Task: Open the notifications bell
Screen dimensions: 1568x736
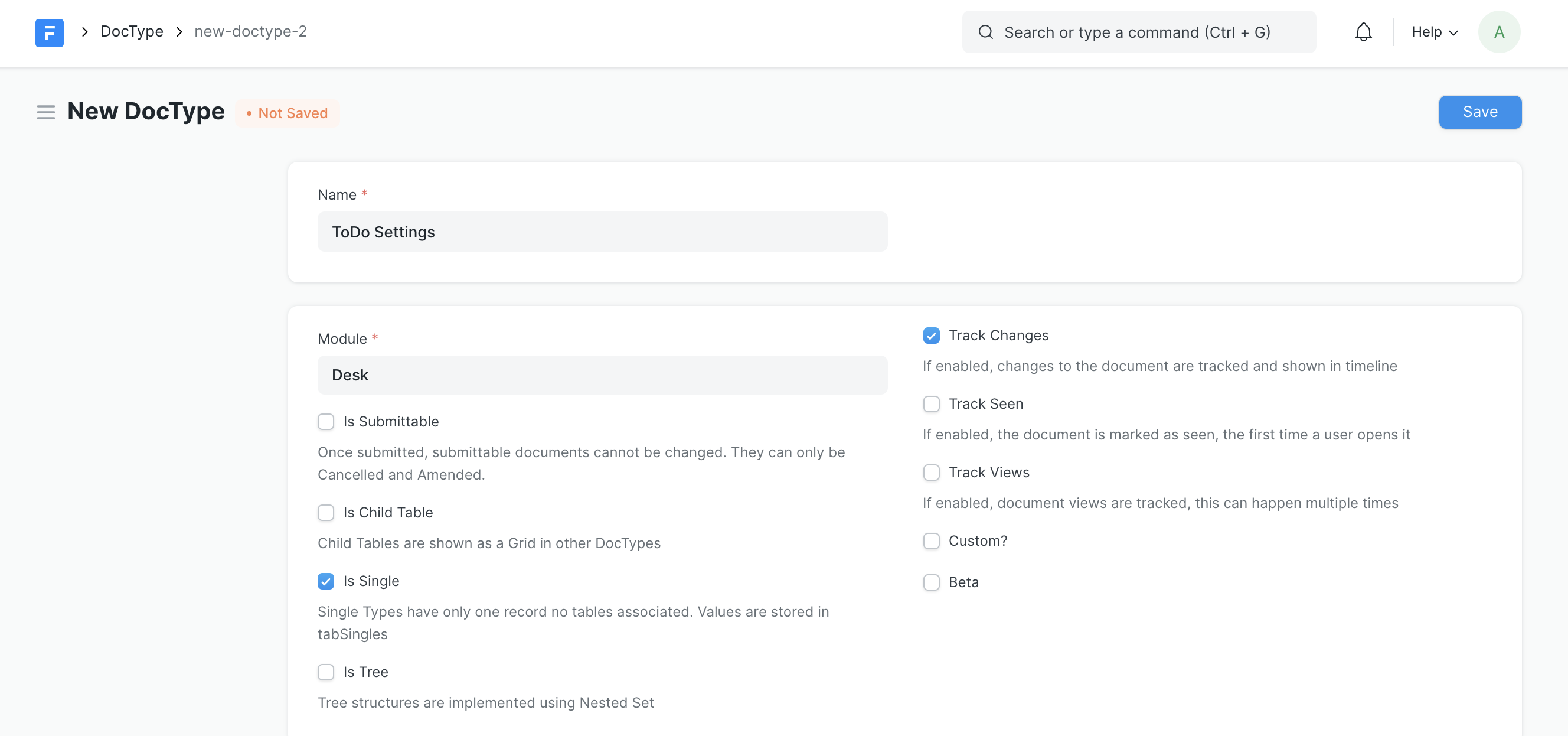Action: 1363,32
